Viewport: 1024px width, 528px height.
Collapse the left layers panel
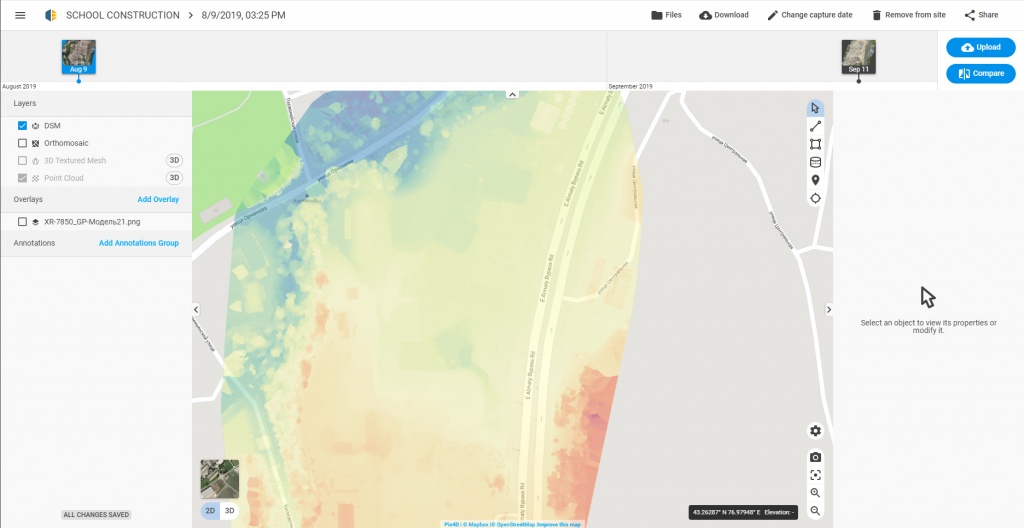click(196, 310)
